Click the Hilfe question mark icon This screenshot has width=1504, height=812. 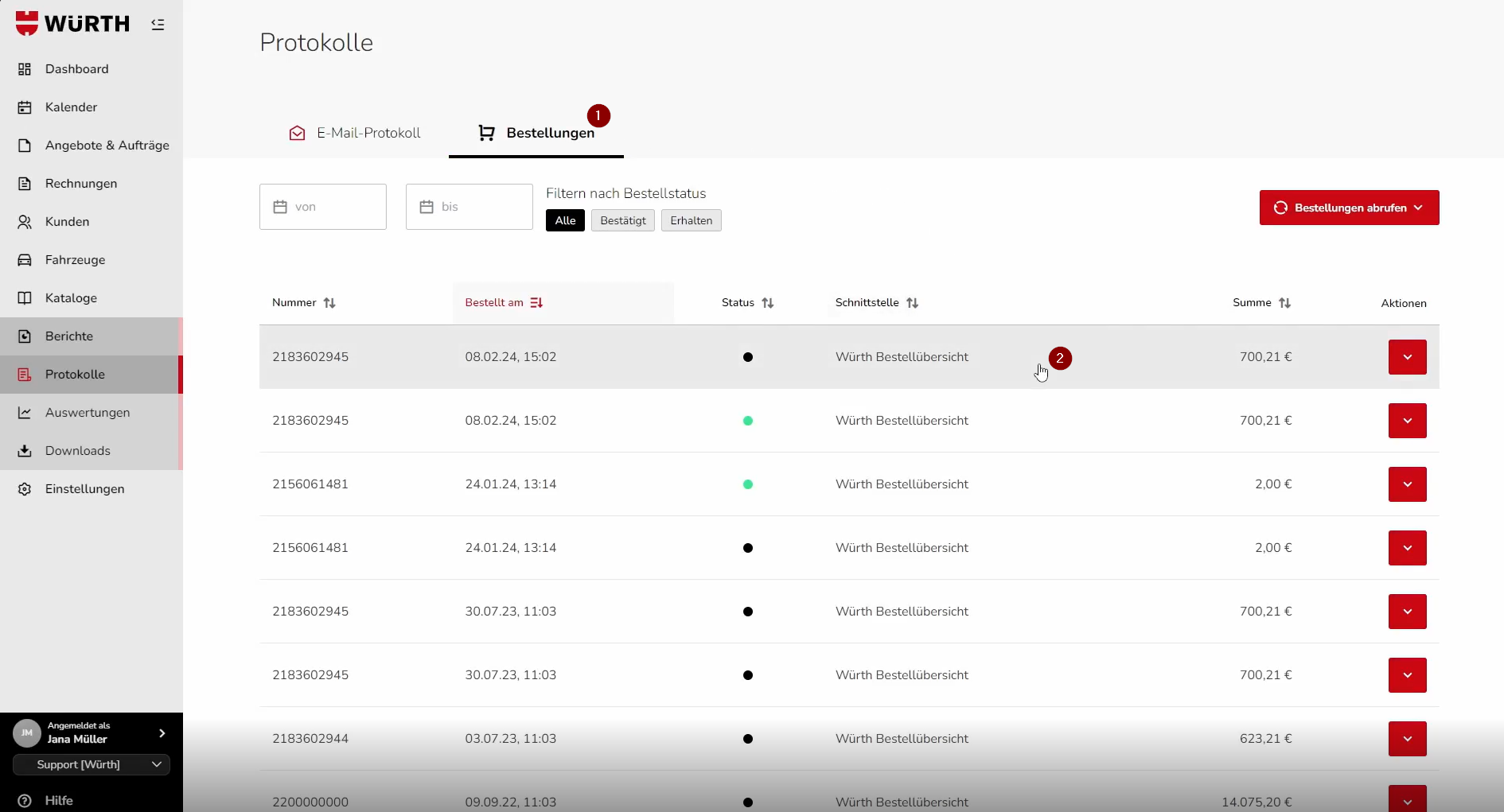pos(25,801)
